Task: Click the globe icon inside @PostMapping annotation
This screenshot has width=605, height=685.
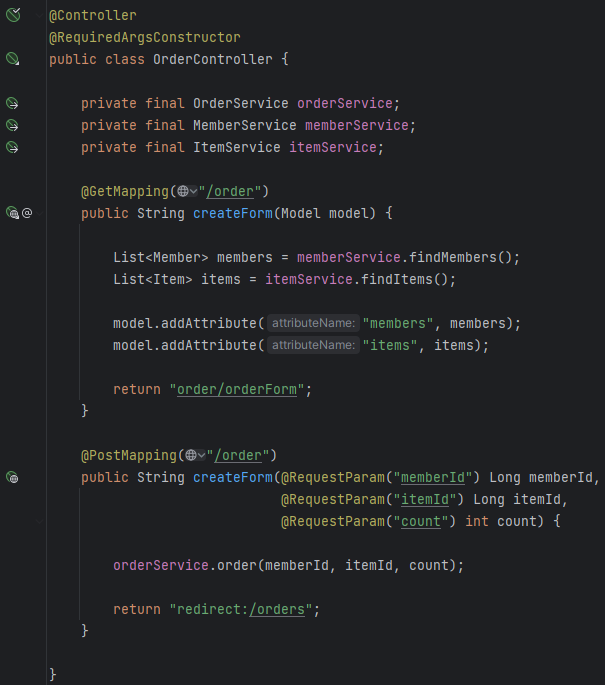Action: (x=191, y=455)
